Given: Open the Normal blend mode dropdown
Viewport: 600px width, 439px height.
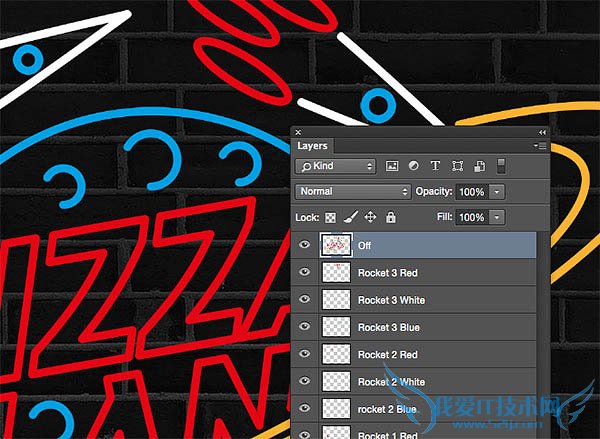Looking at the screenshot, I should (x=353, y=191).
